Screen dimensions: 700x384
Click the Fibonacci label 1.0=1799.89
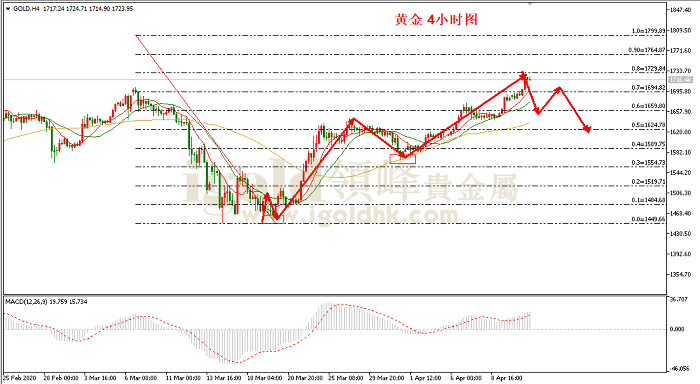pyautogui.click(x=648, y=31)
